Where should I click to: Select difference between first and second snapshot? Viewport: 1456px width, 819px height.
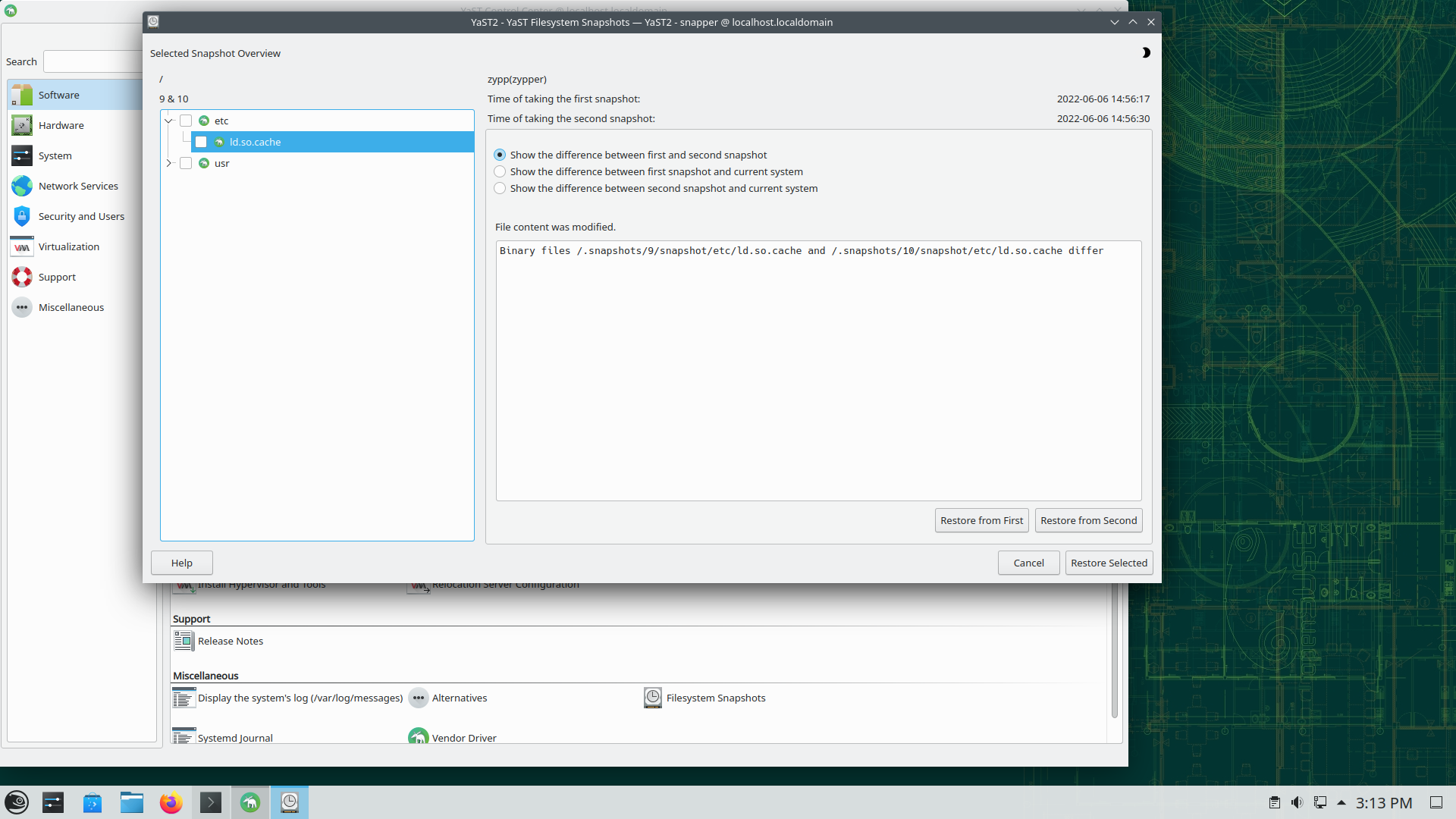500,155
